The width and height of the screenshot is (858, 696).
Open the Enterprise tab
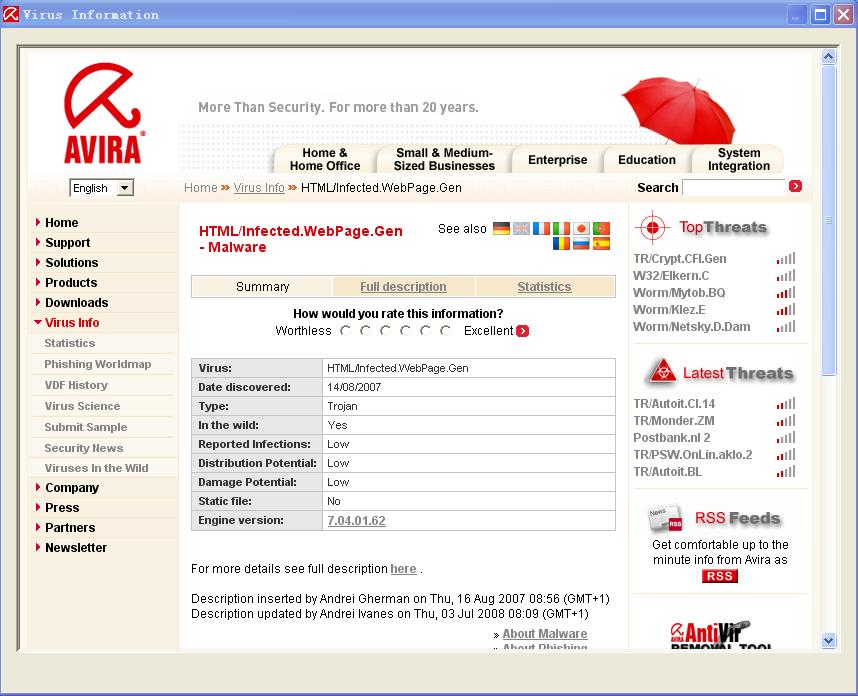coord(558,160)
